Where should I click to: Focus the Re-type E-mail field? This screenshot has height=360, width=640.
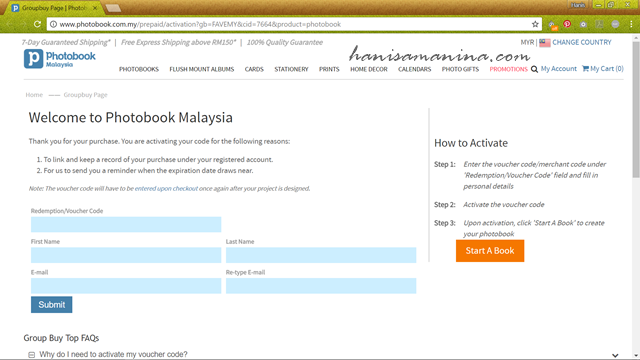click(321, 286)
